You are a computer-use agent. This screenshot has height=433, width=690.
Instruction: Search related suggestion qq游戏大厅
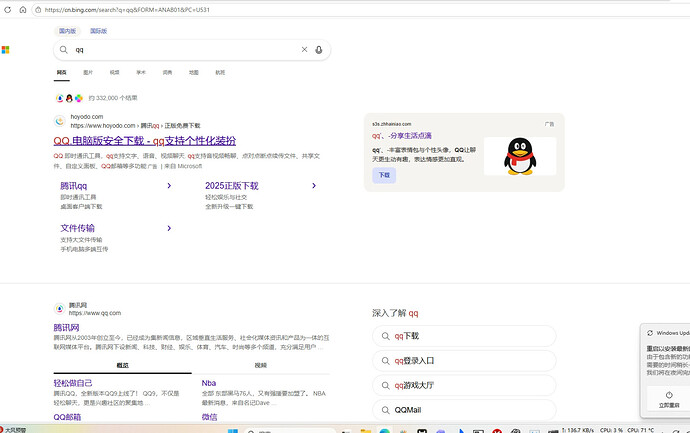pos(464,385)
